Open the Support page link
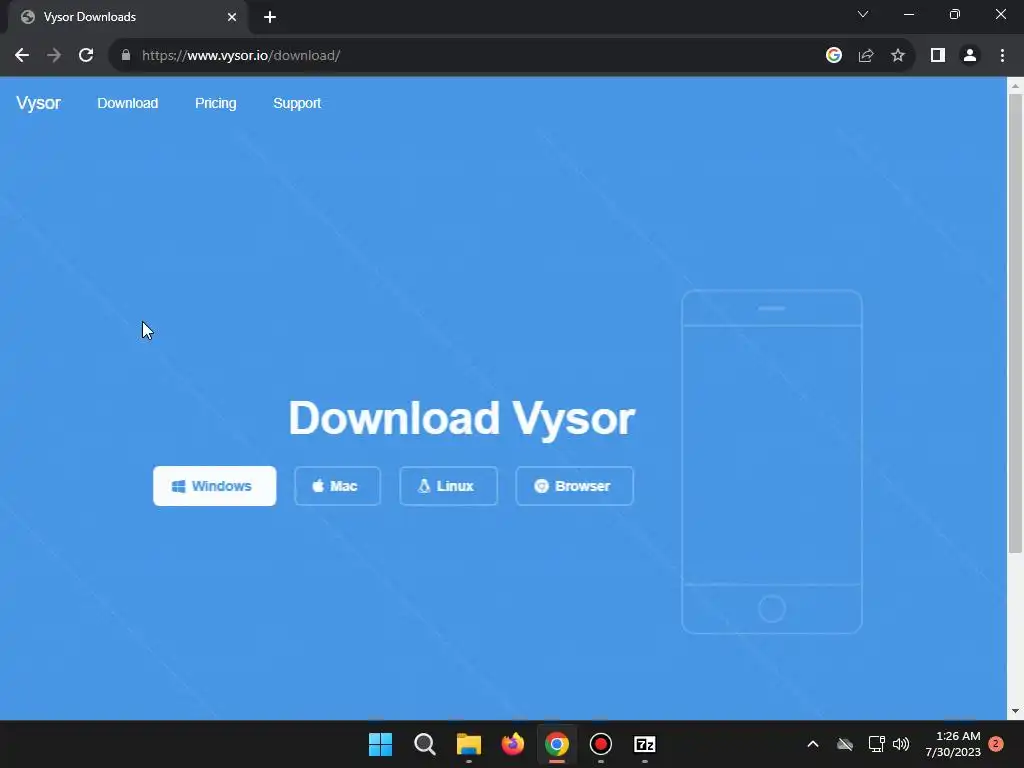 pos(297,103)
